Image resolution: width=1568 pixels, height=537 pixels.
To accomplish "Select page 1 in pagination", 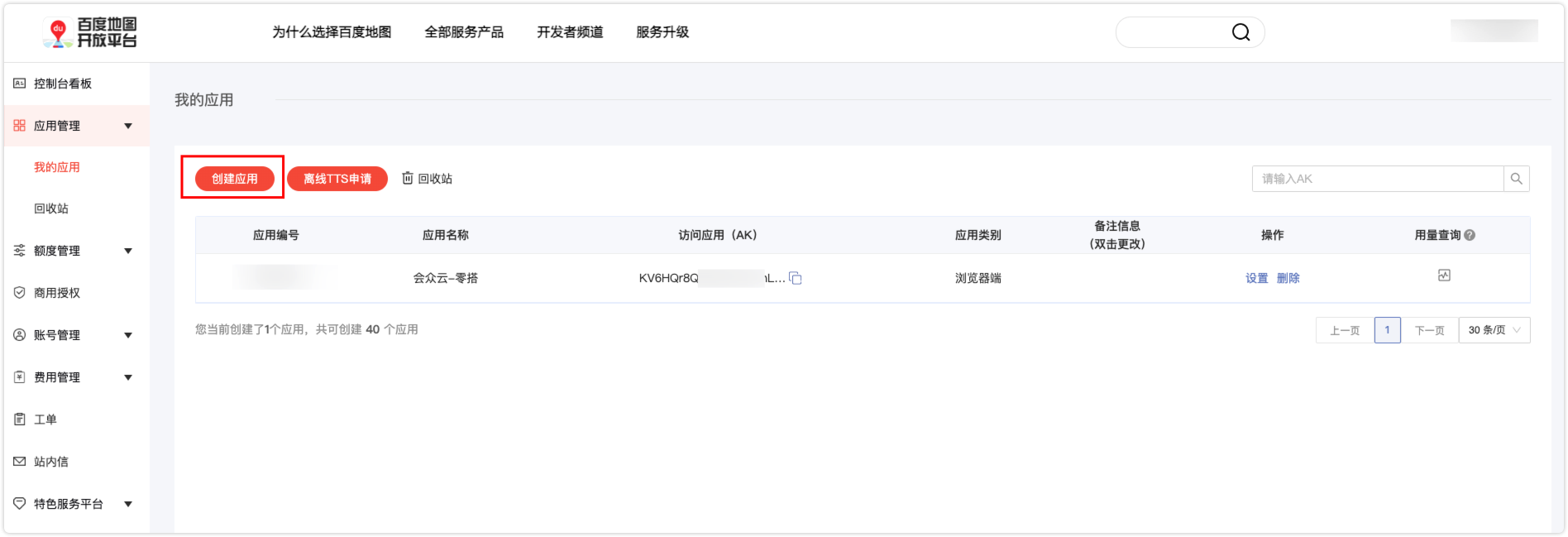I will (1388, 330).
